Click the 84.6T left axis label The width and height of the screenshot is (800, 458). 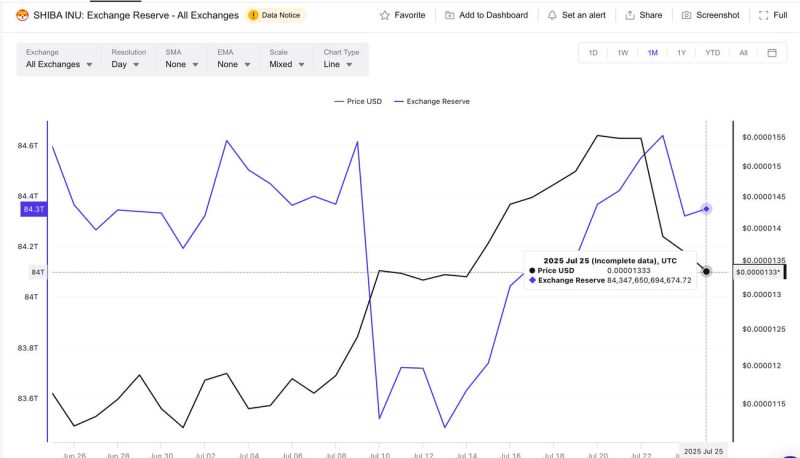click(x=28, y=146)
